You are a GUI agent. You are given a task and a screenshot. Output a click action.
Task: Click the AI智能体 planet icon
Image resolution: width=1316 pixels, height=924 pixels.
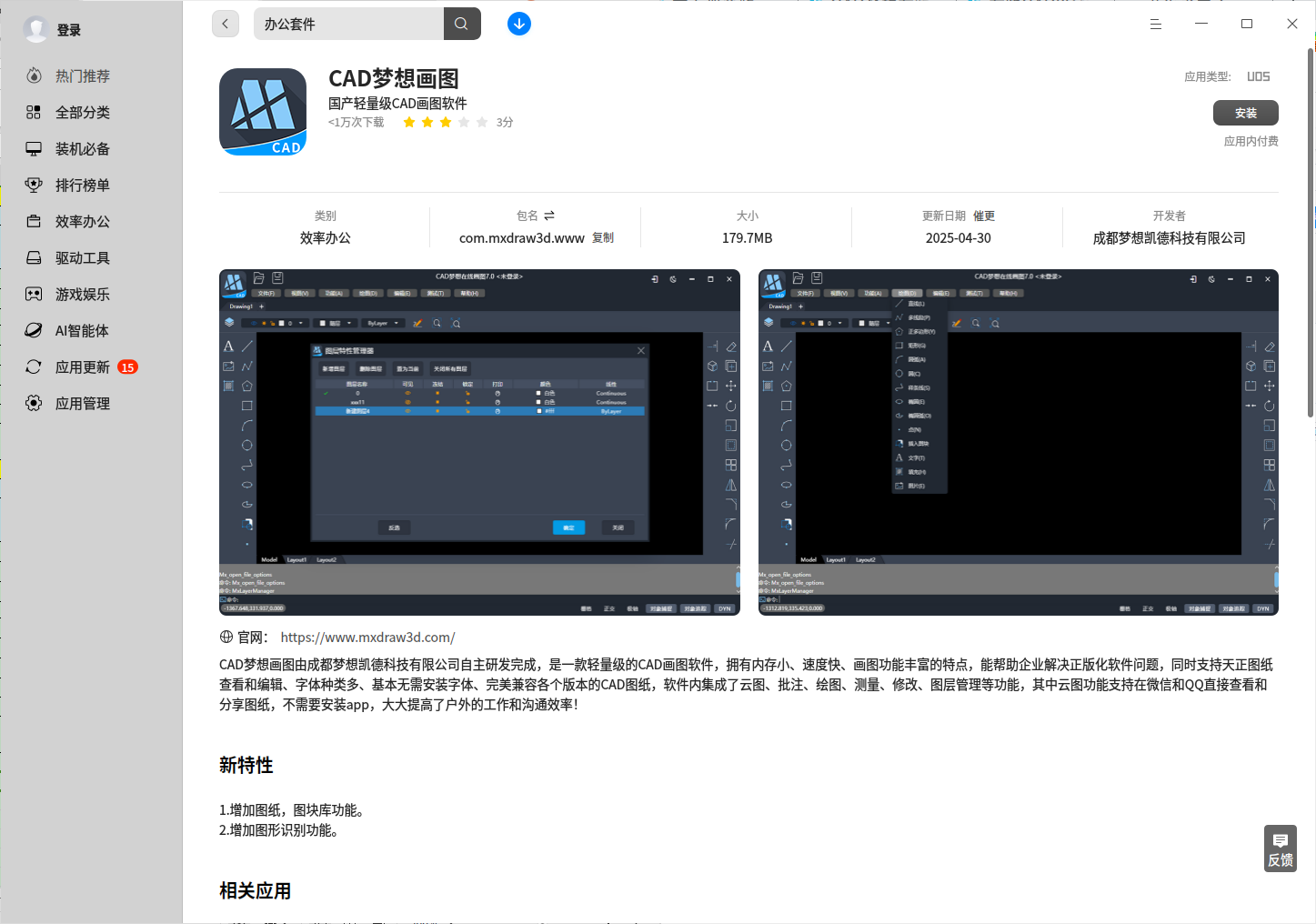coord(34,330)
